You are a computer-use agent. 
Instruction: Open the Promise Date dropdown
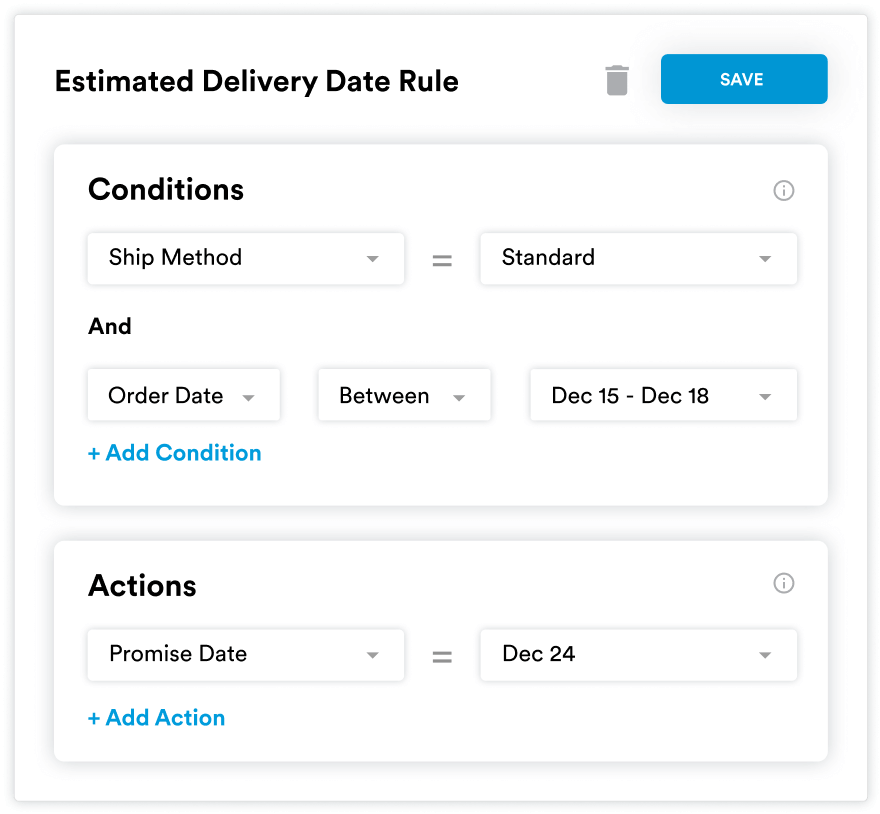pos(246,654)
